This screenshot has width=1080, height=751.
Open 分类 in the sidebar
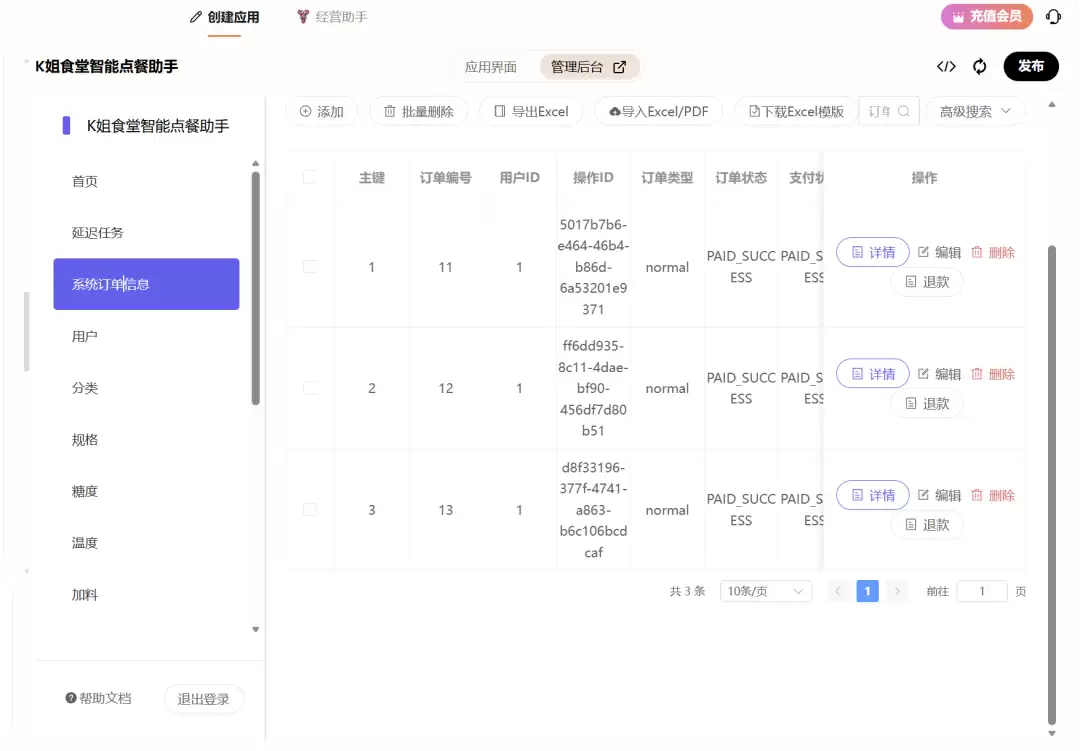[146, 388]
